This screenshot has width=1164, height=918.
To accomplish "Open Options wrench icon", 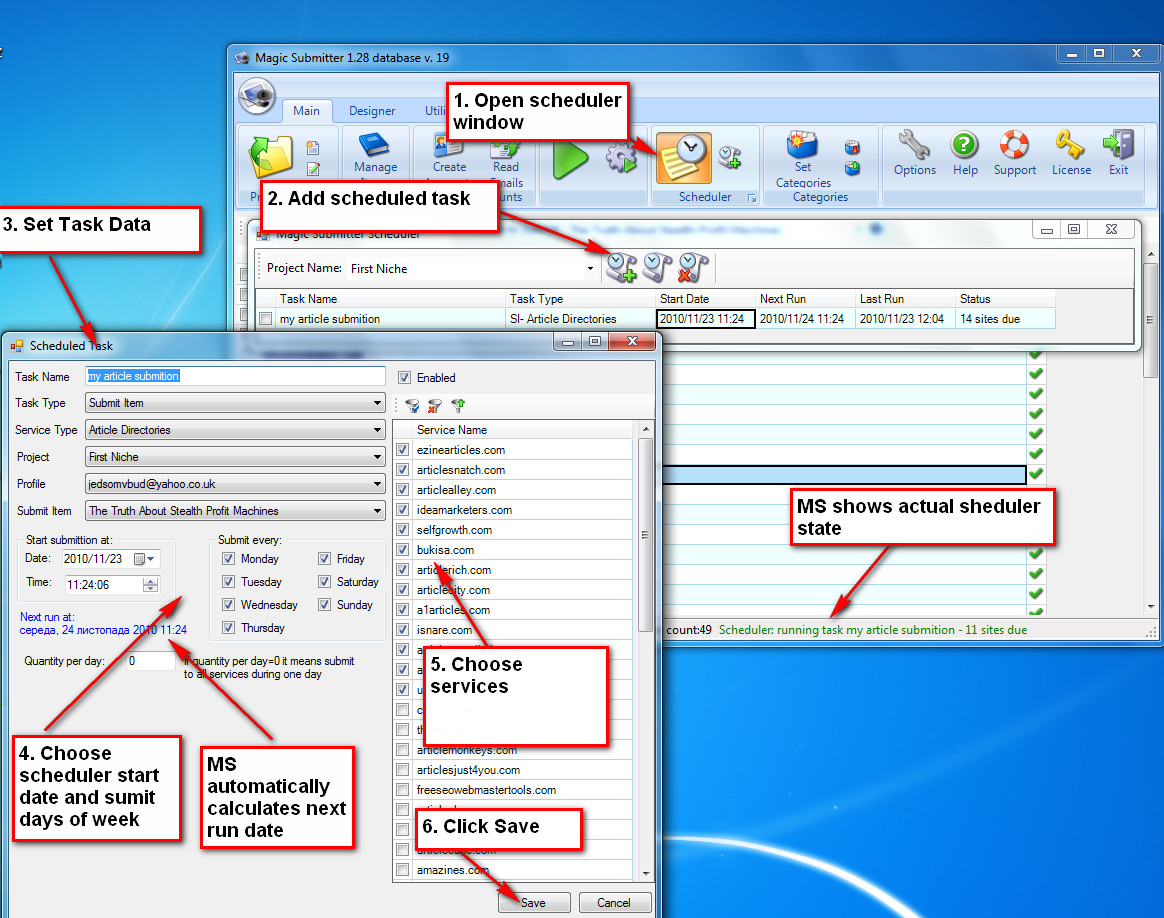I will click(914, 145).
